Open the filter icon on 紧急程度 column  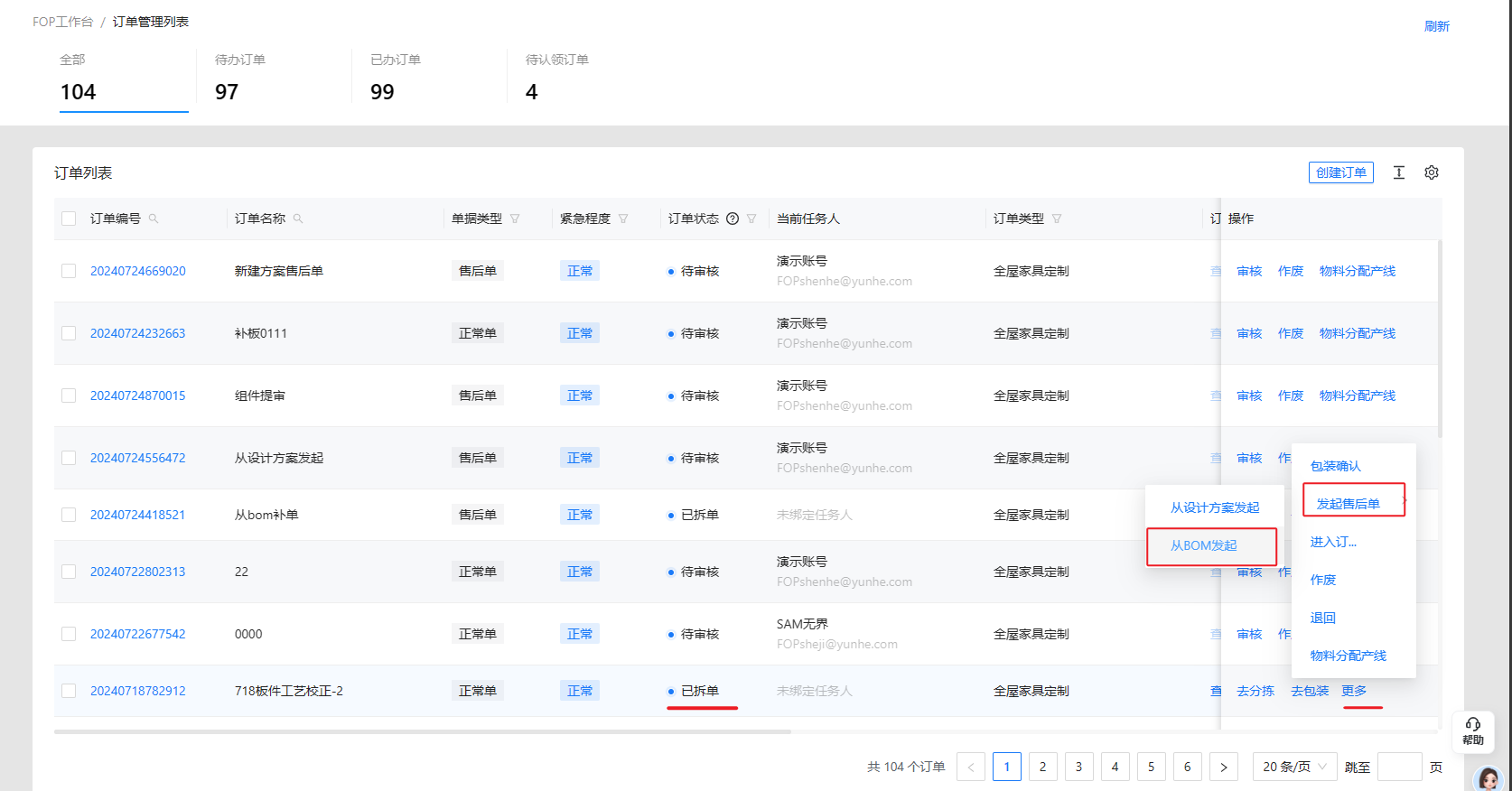click(x=623, y=219)
